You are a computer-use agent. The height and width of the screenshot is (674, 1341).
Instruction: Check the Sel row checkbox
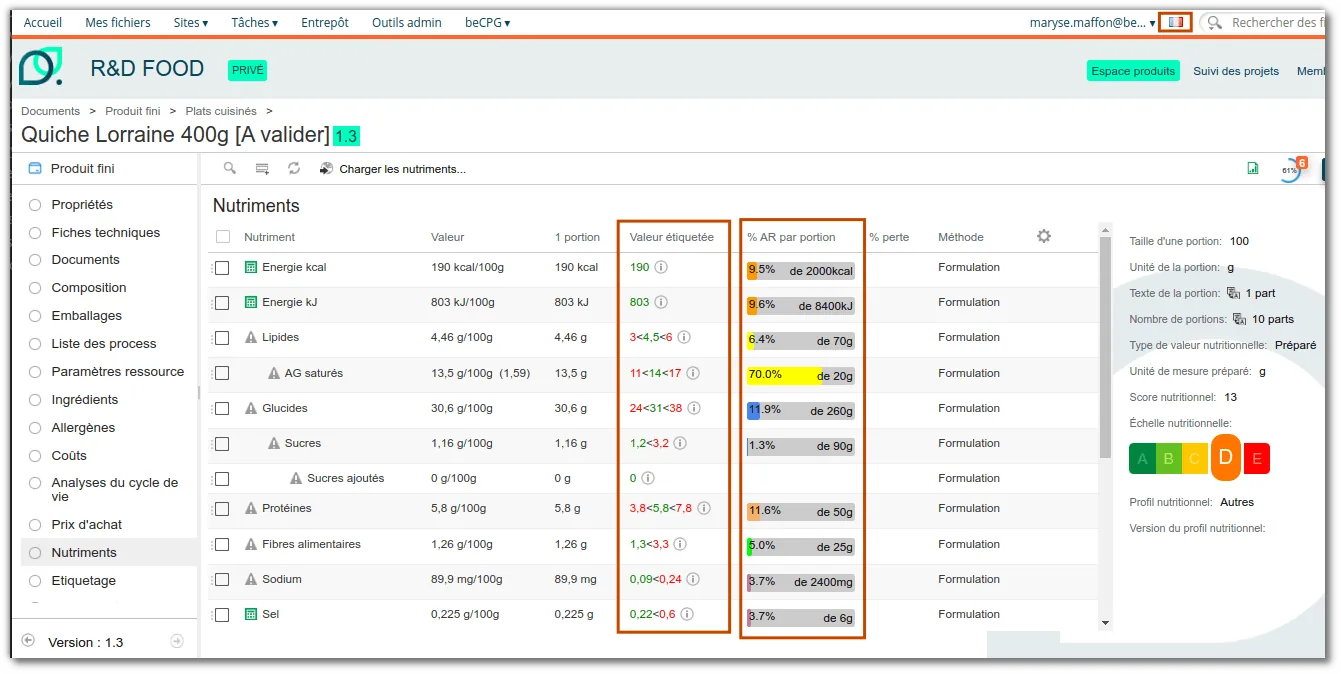pos(222,615)
